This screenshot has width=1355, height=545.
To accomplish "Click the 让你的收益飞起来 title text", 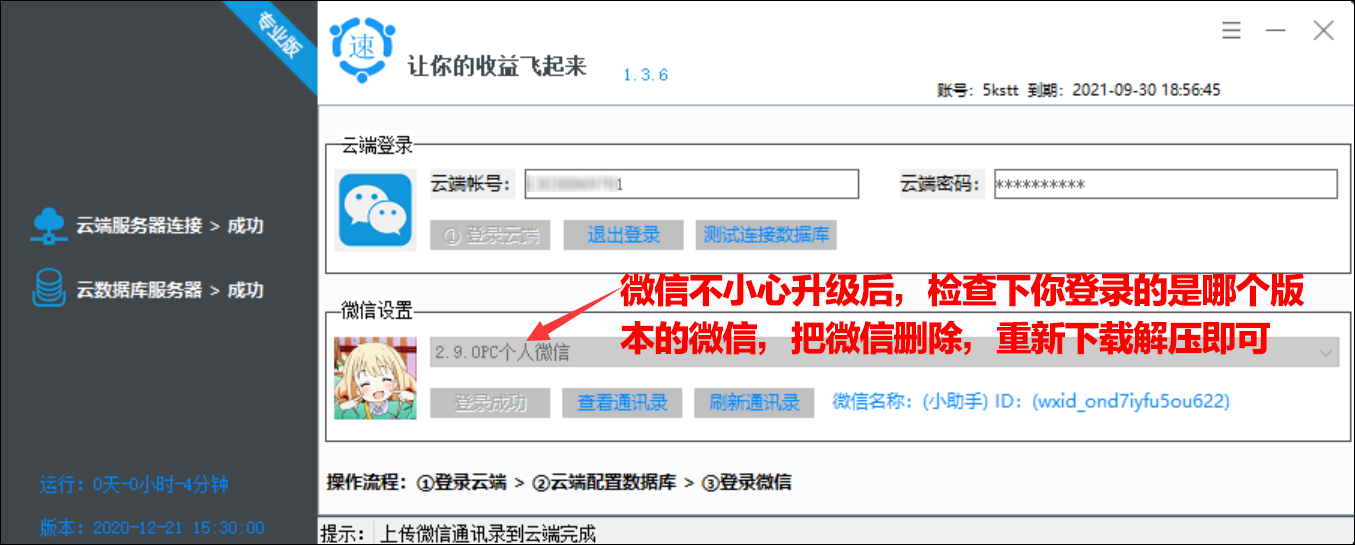I will click(497, 66).
